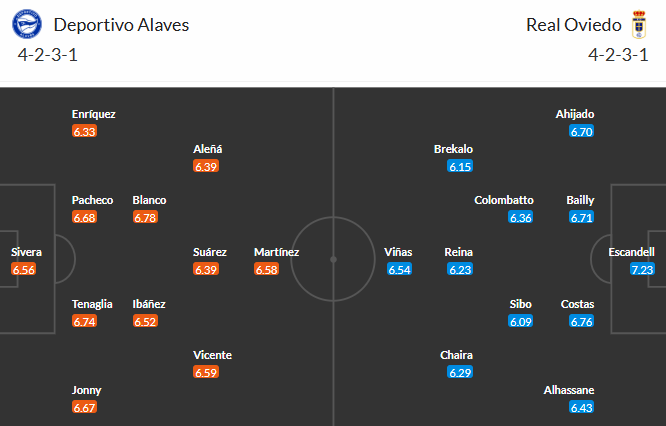Click Sibo's 6.09 rating badge
The height and width of the screenshot is (426, 666).
click(x=521, y=322)
